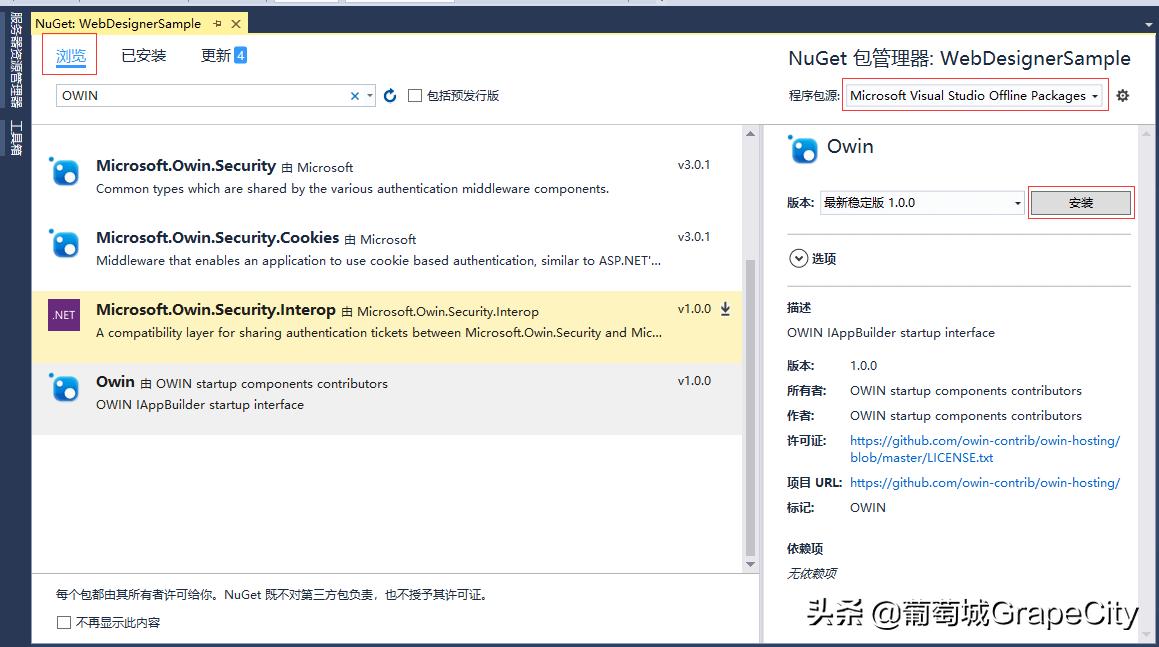Click the .NET icon on Microsoft.Owin.Security.Interop
The height and width of the screenshot is (647, 1159).
(64, 315)
